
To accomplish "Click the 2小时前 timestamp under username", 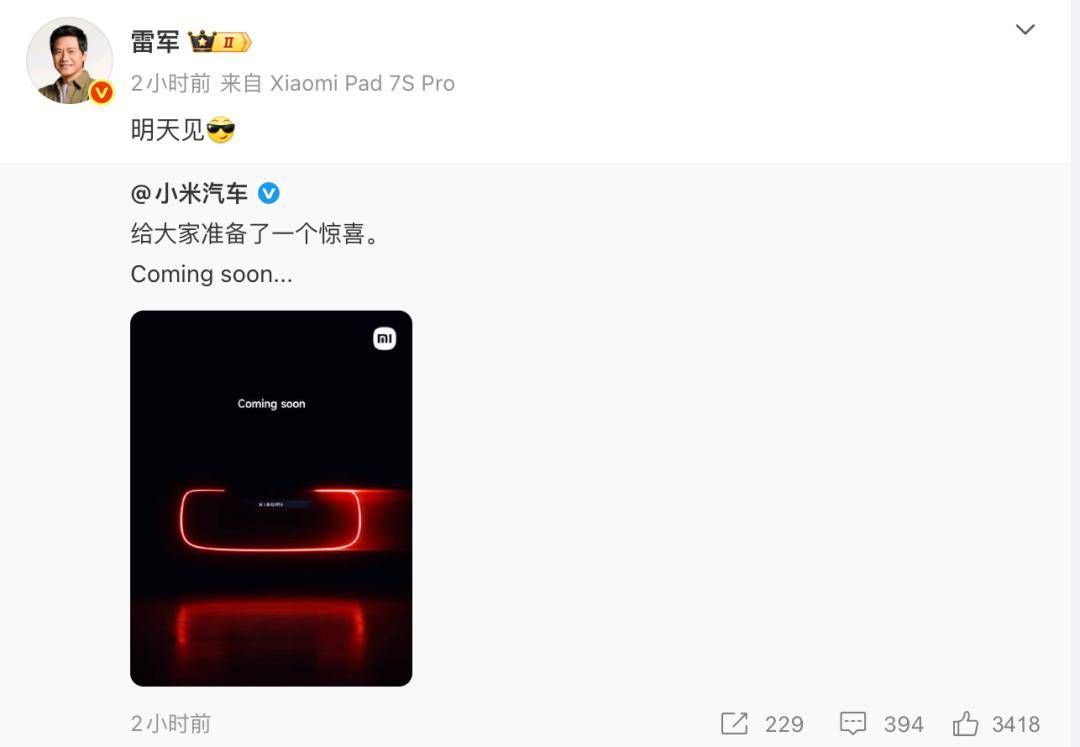I will 171,83.
